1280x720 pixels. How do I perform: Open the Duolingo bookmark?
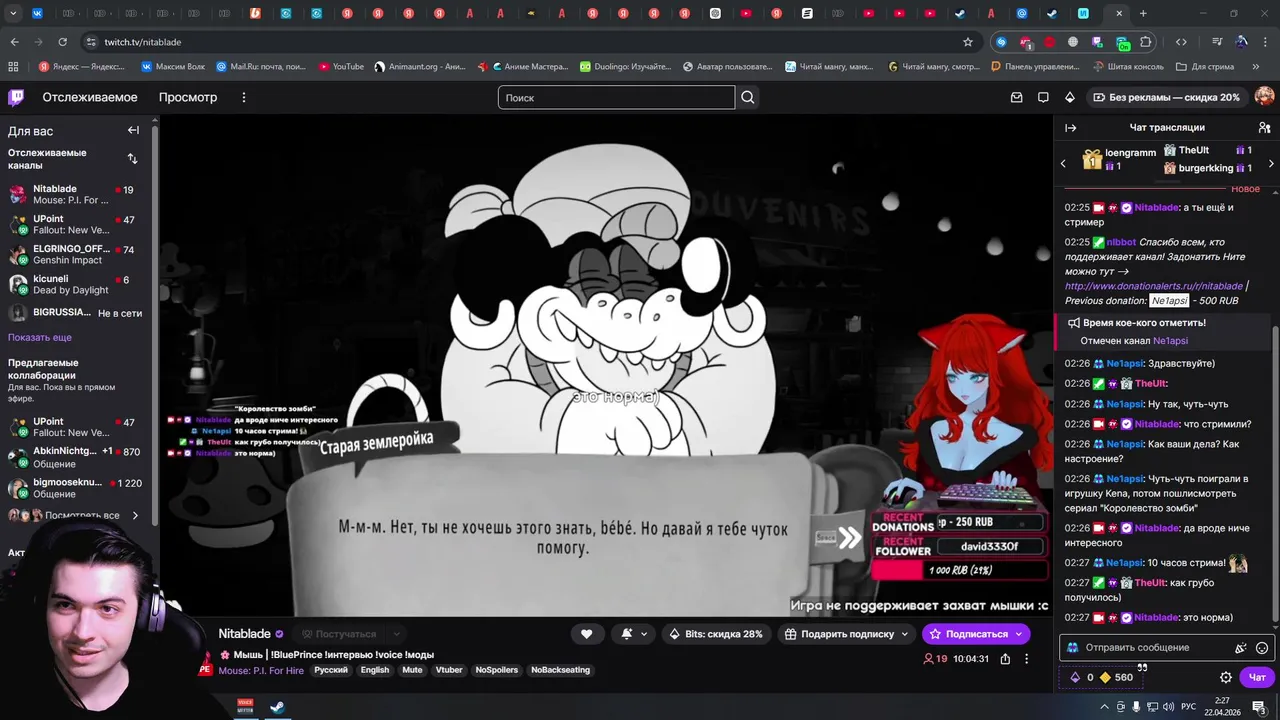tap(625, 67)
